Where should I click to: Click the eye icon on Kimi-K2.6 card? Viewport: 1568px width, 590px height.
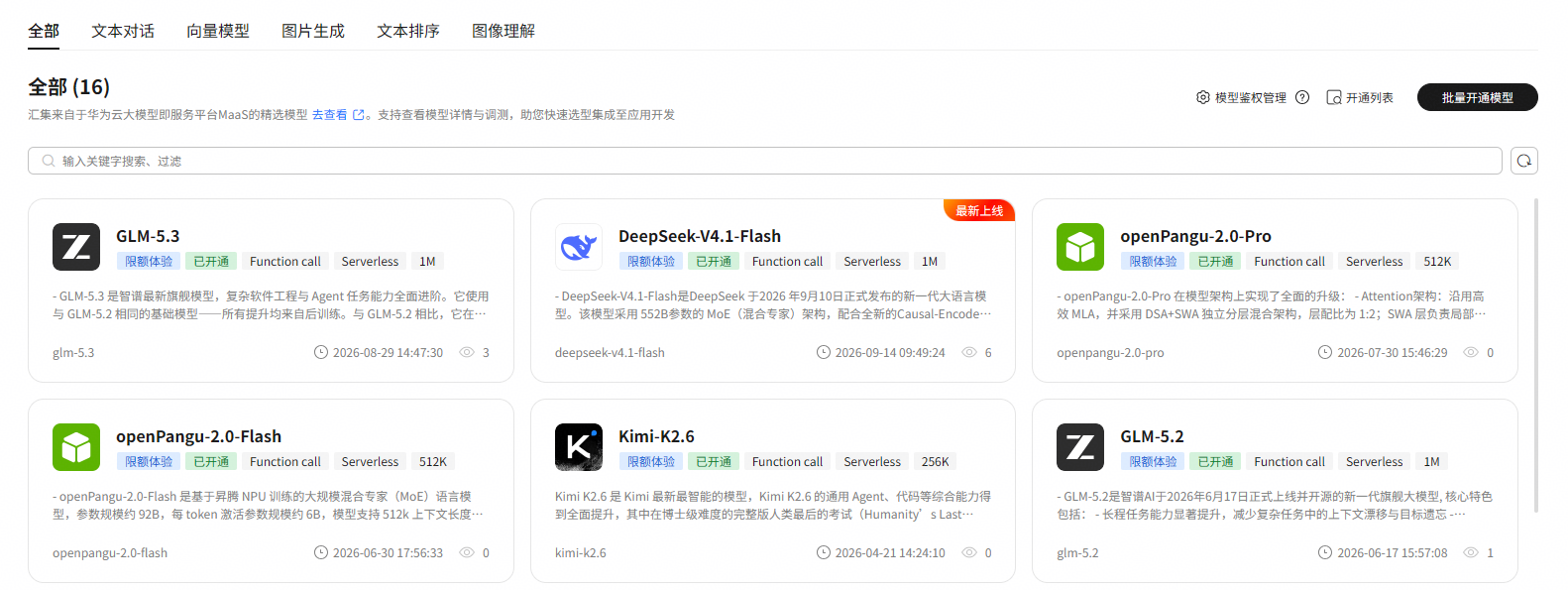[x=969, y=552]
